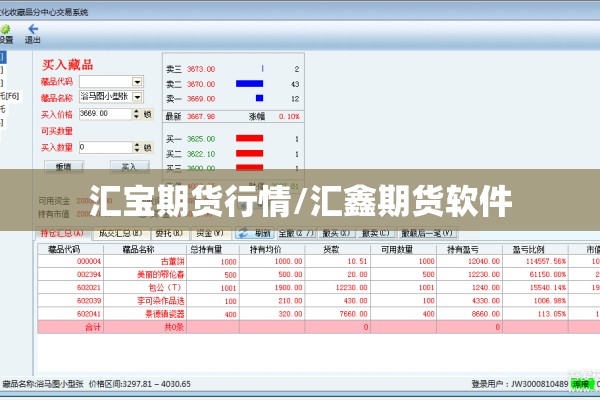This screenshot has width=600, height=400.
Task: Toggle the 锁 lock beside 买入数量
Action: coord(148,147)
